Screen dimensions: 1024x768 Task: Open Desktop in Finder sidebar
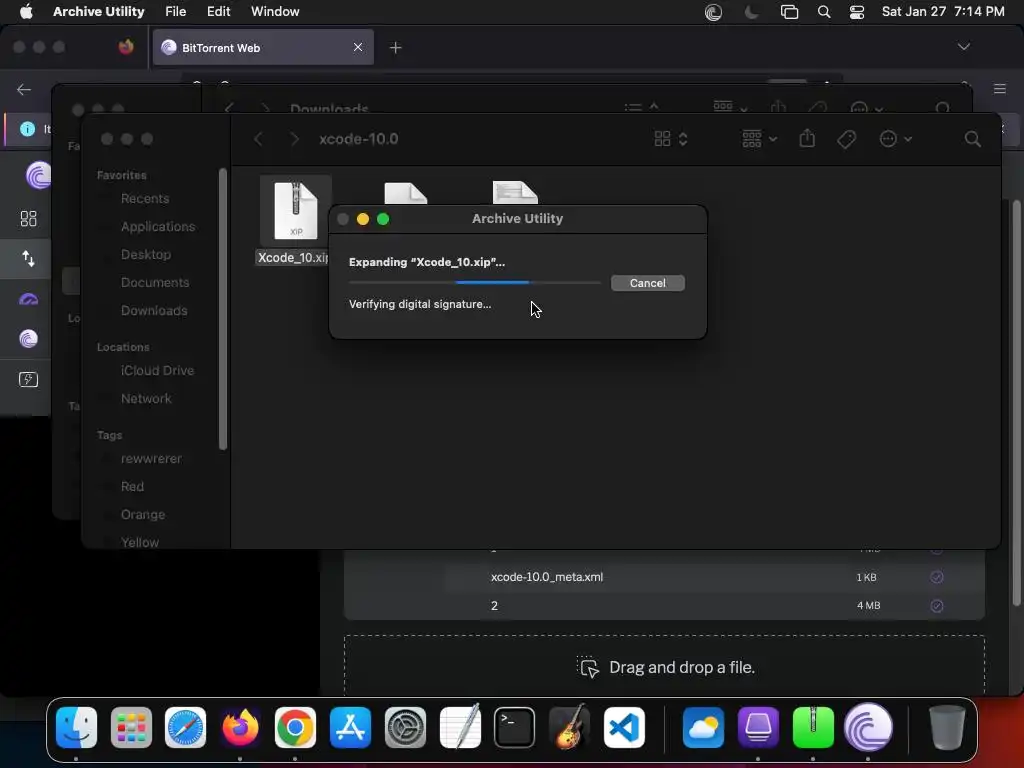[x=146, y=255]
